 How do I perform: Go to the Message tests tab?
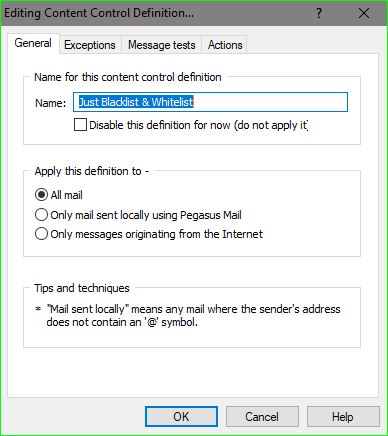[162, 45]
